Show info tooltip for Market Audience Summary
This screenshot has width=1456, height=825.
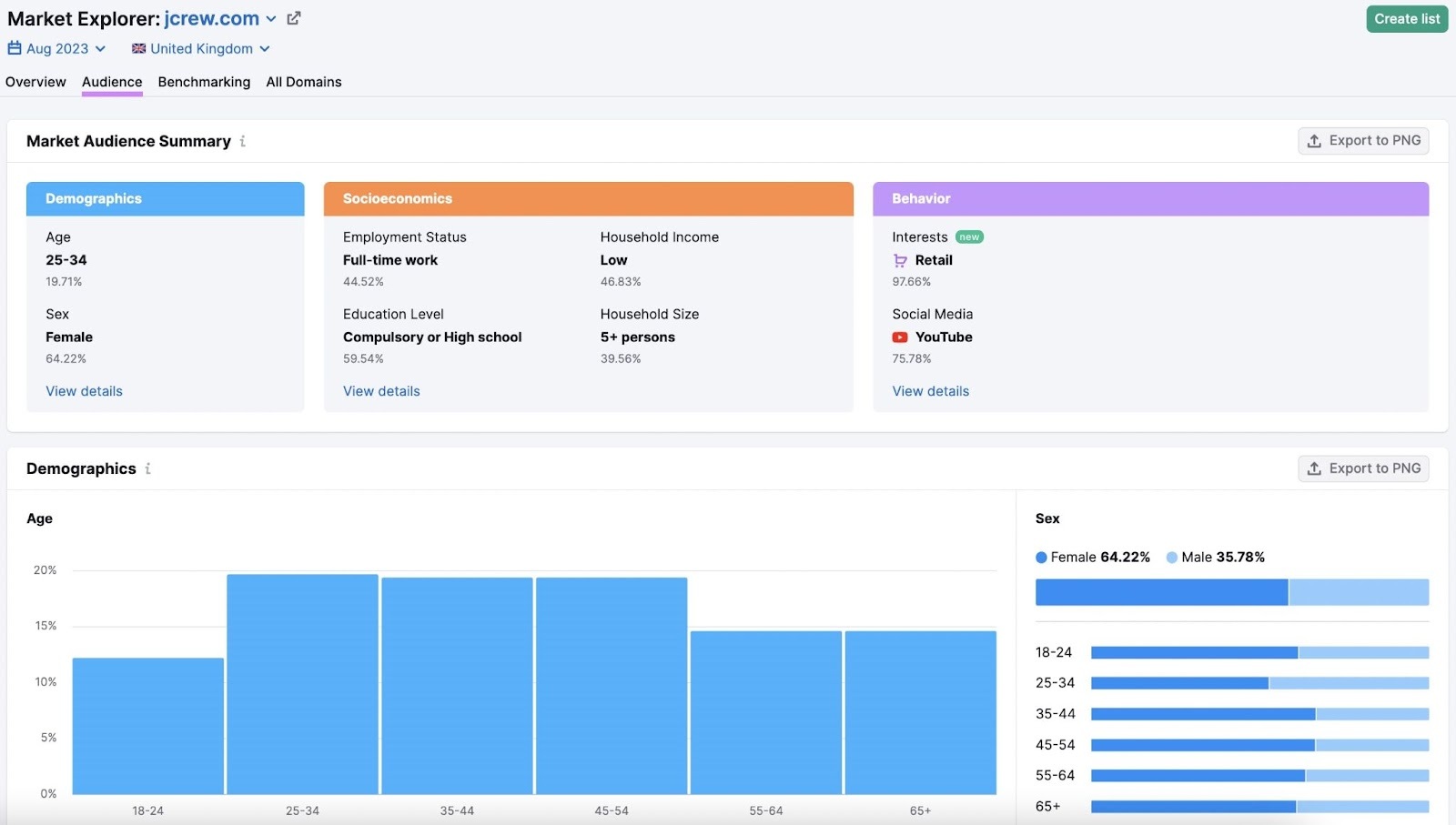(243, 141)
